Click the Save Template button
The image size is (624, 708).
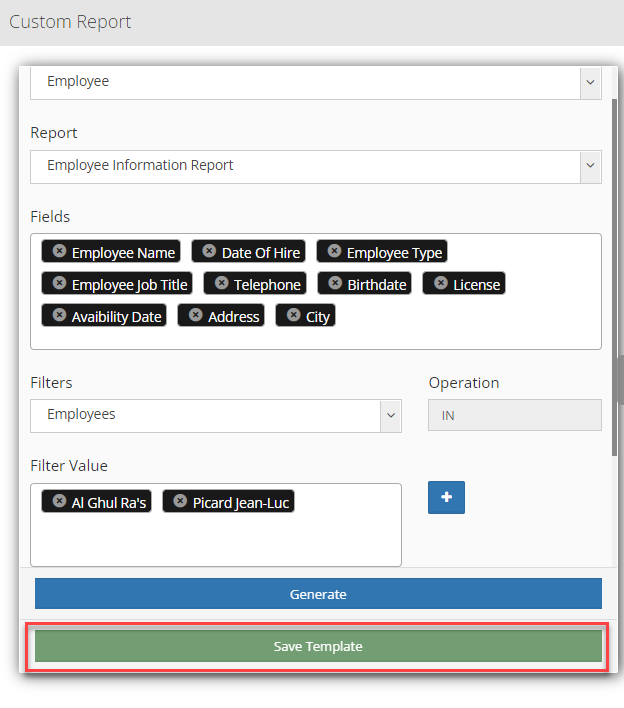pyautogui.click(x=318, y=647)
